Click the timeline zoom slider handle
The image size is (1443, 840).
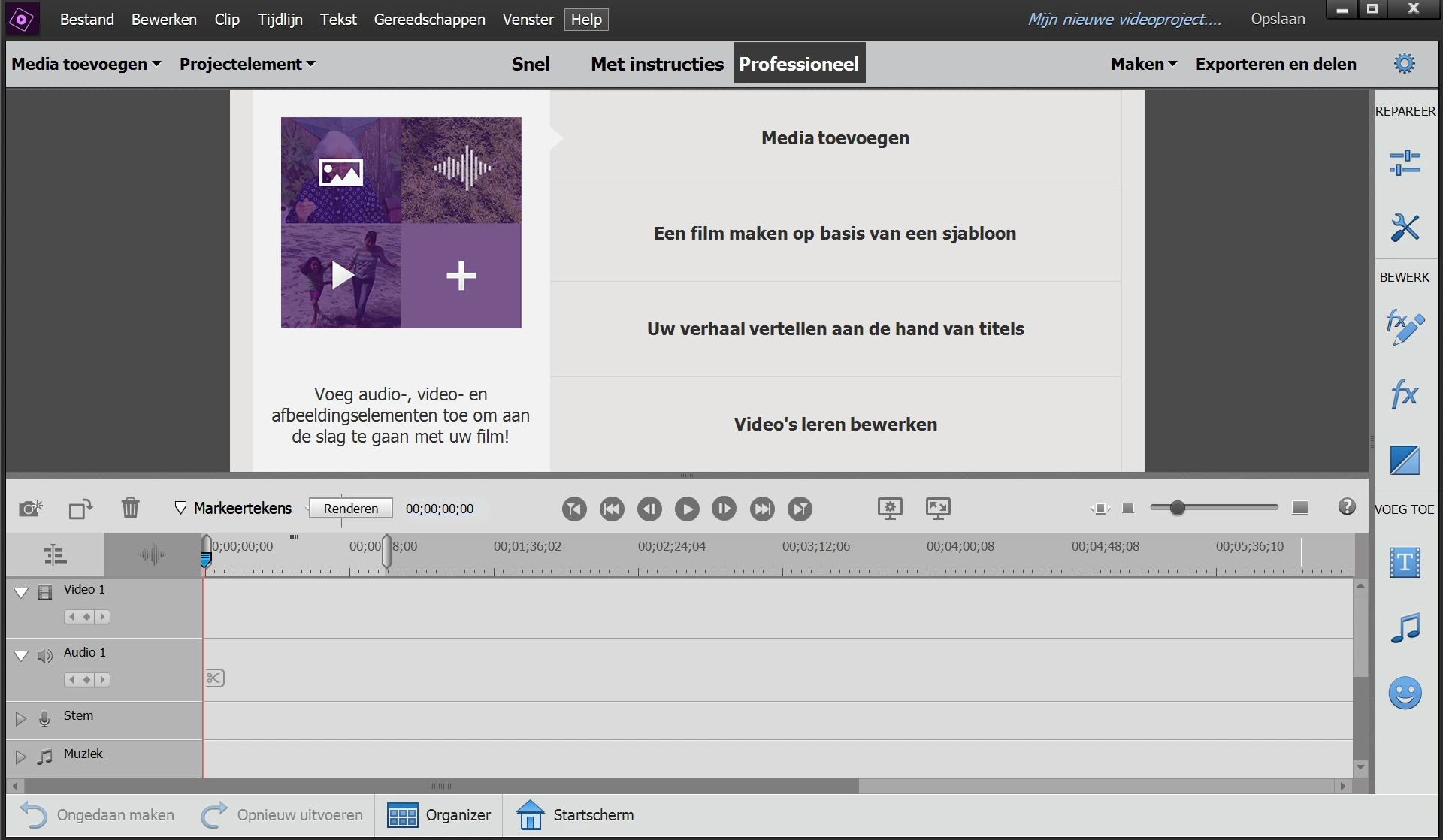tap(1177, 509)
